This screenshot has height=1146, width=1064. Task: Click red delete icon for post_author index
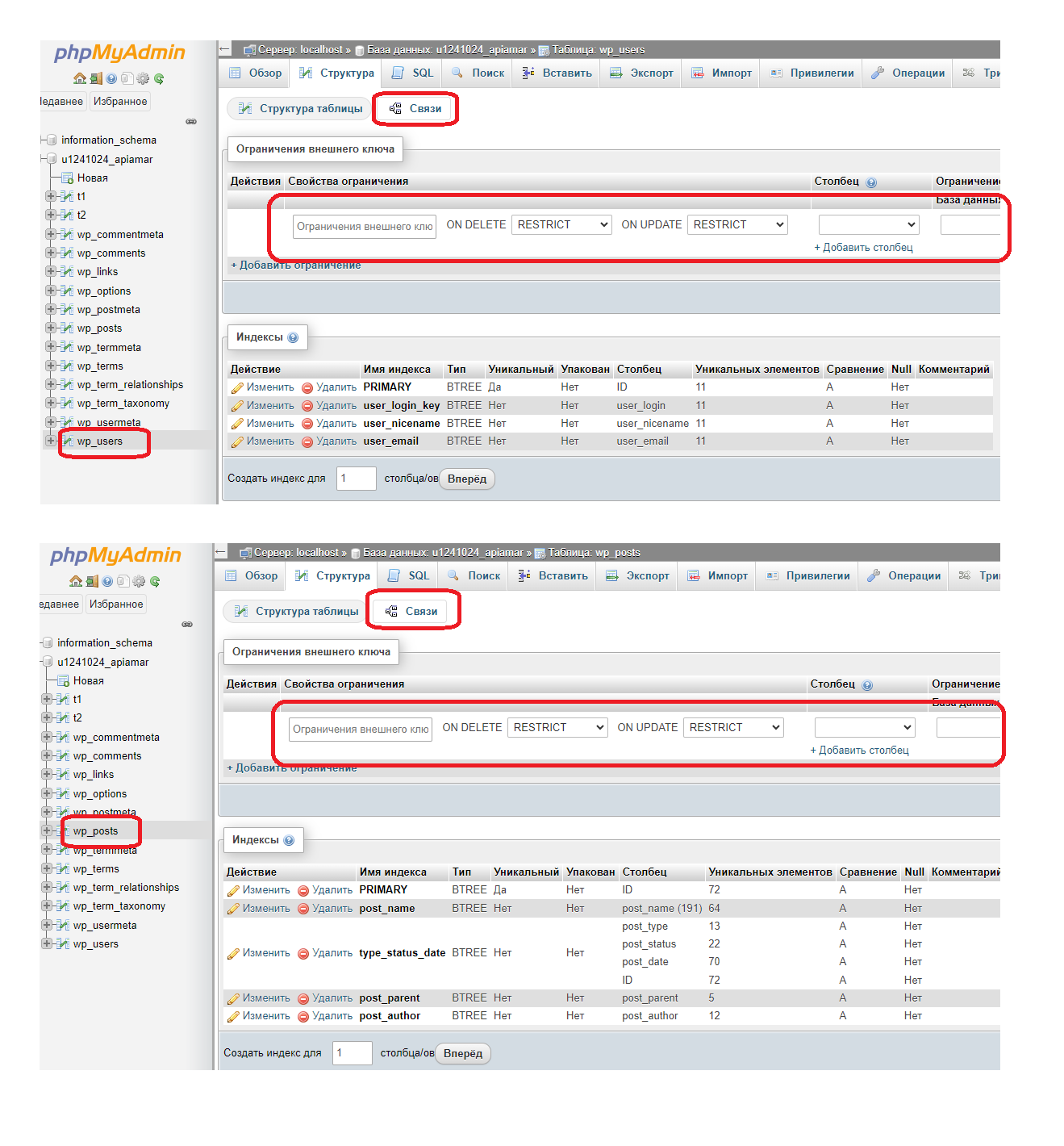pos(303,1016)
